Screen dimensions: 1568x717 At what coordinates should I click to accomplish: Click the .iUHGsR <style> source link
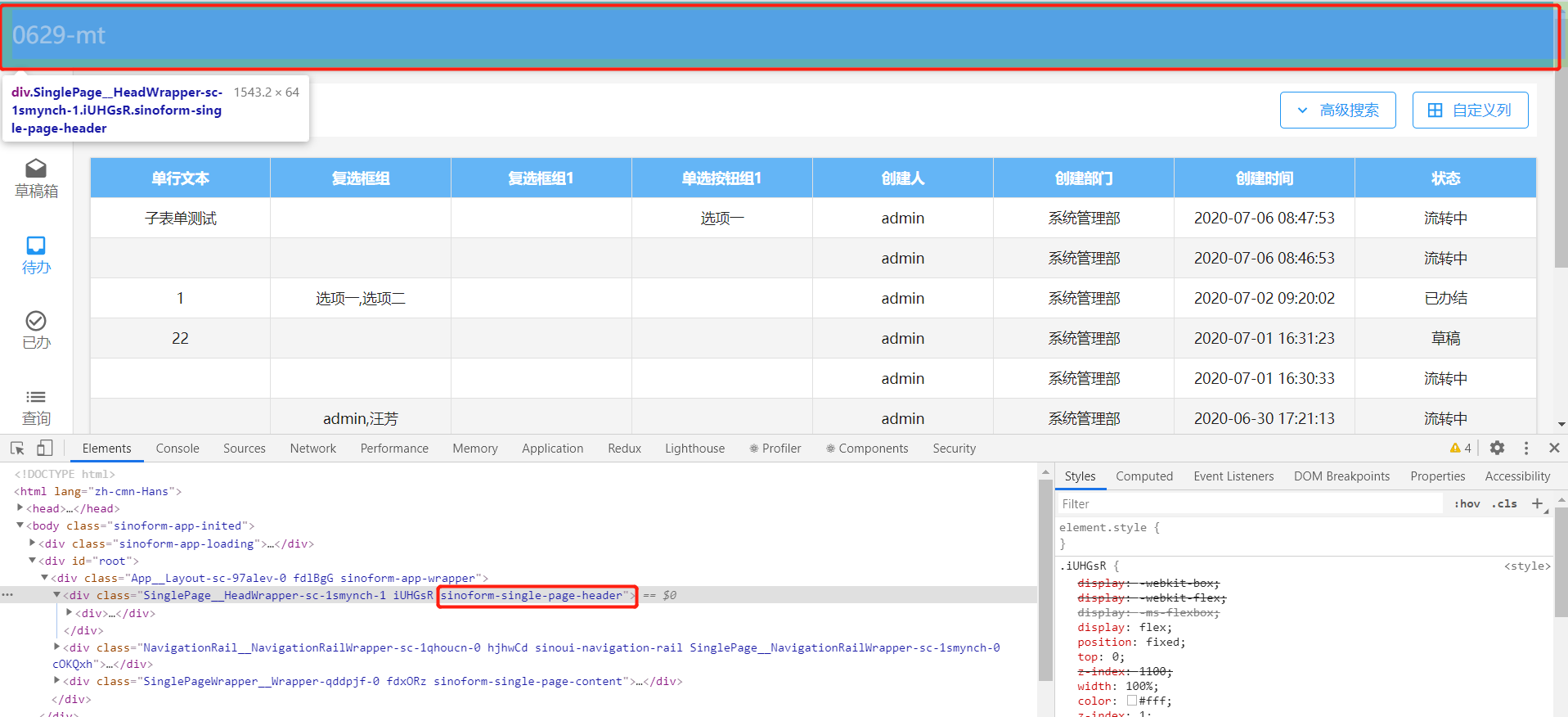[1527, 566]
